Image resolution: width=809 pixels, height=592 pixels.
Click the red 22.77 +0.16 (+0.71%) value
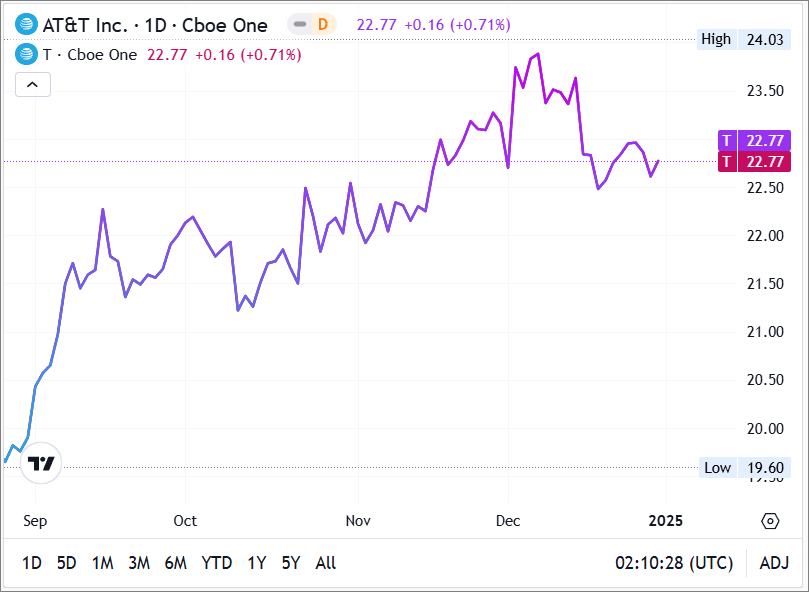[x=224, y=55]
